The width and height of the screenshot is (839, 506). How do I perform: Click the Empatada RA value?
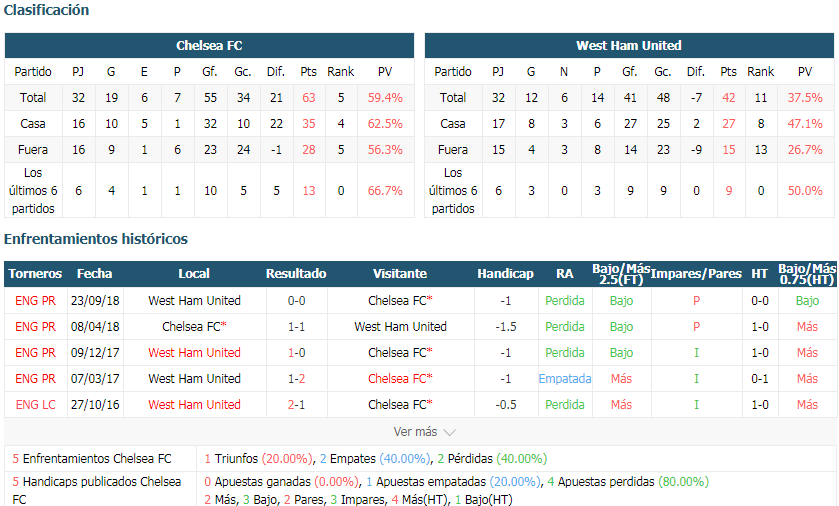565,379
